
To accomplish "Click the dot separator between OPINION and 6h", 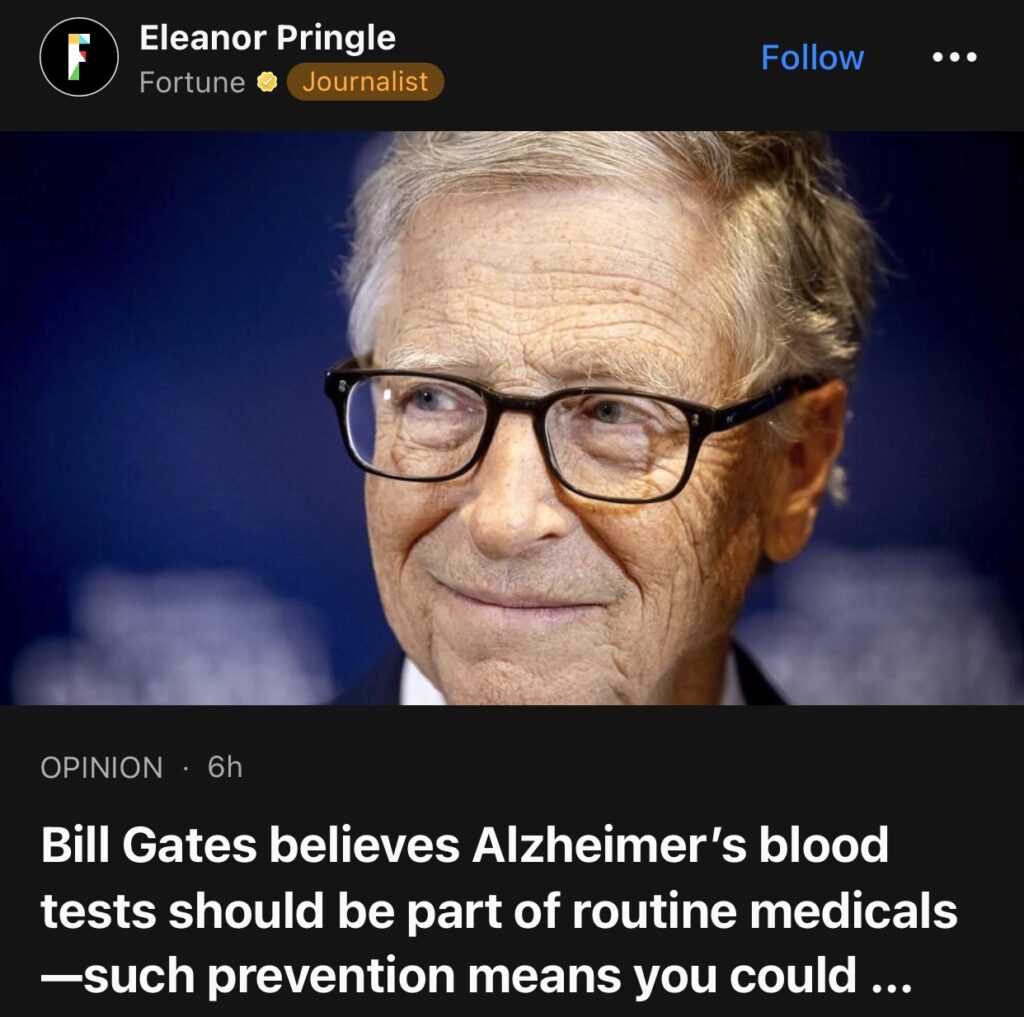I will pos(185,768).
